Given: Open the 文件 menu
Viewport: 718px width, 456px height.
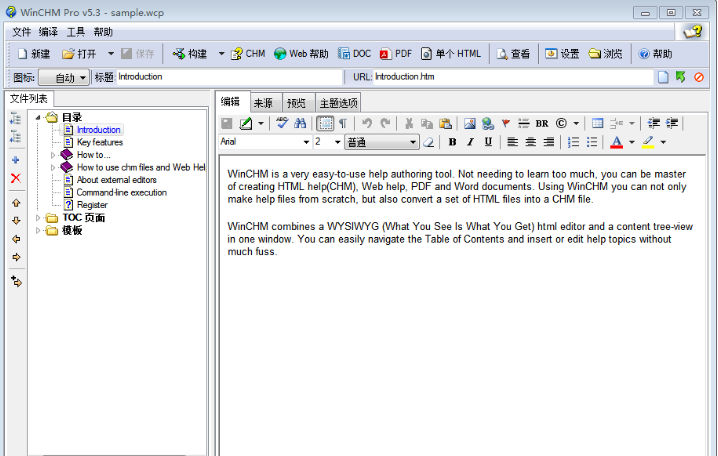Looking at the screenshot, I should tap(22, 32).
